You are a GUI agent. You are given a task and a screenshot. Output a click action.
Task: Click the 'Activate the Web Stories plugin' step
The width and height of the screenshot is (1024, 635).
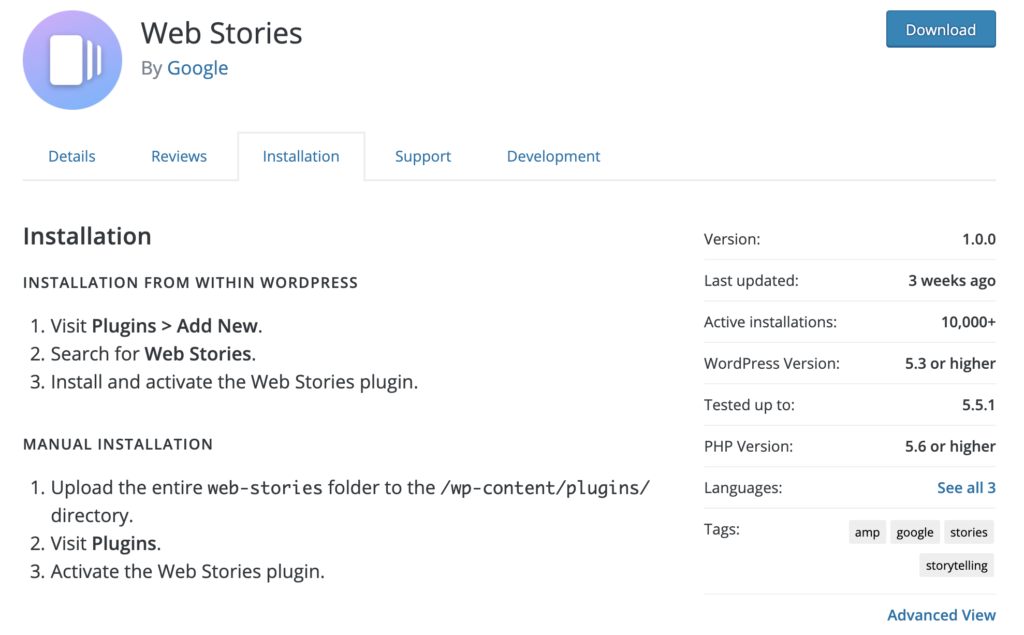pos(187,571)
